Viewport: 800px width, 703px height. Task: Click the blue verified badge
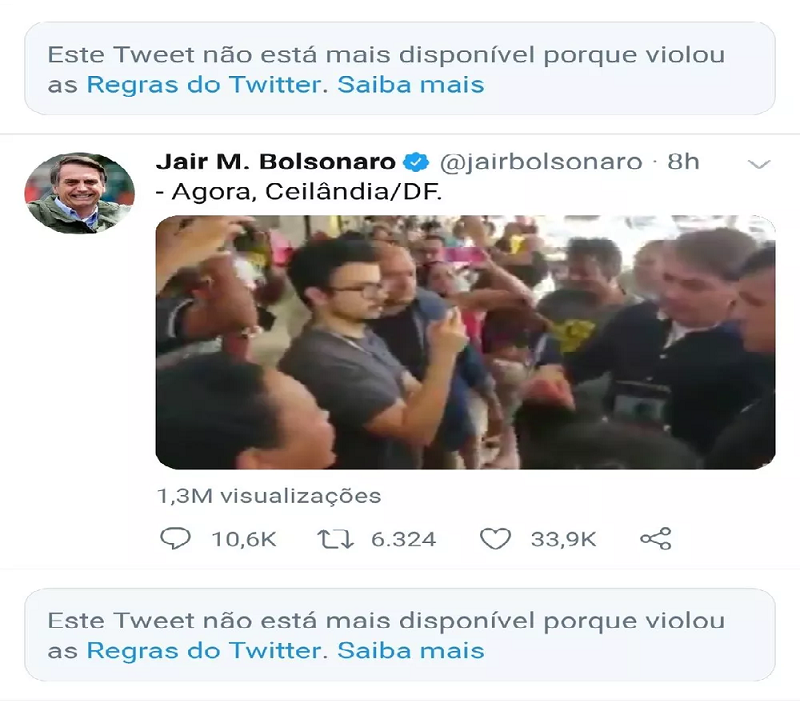pos(416,162)
